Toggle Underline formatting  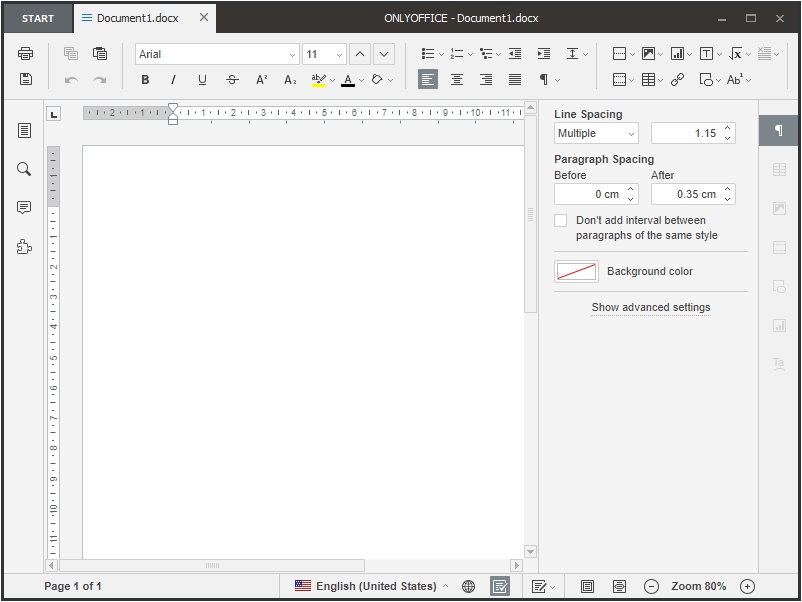point(202,80)
